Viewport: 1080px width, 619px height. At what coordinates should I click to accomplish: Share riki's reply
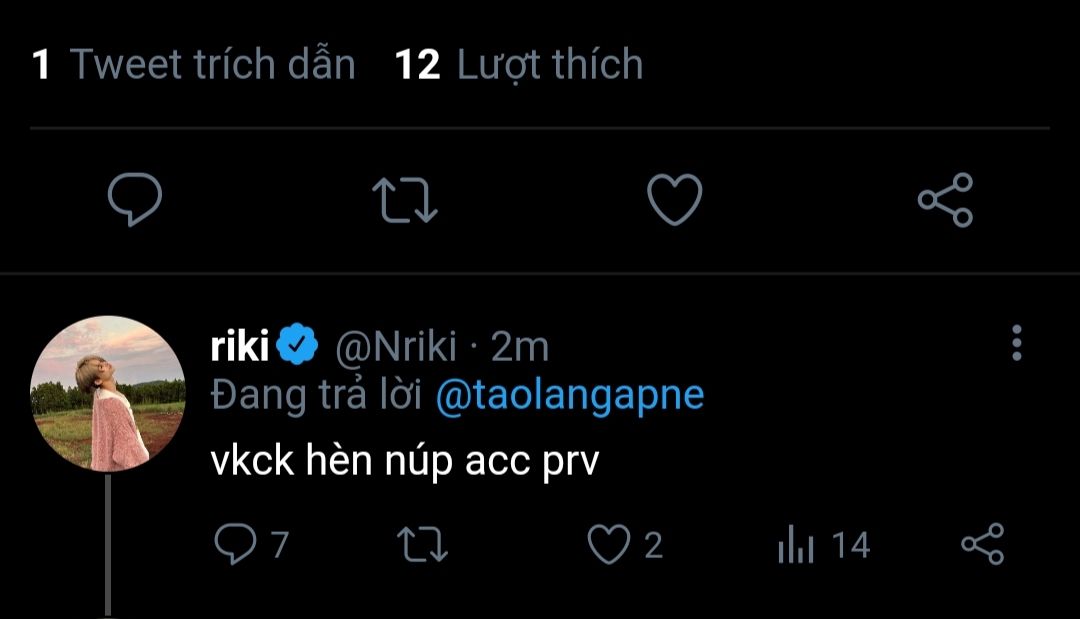pyautogui.click(x=982, y=545)
